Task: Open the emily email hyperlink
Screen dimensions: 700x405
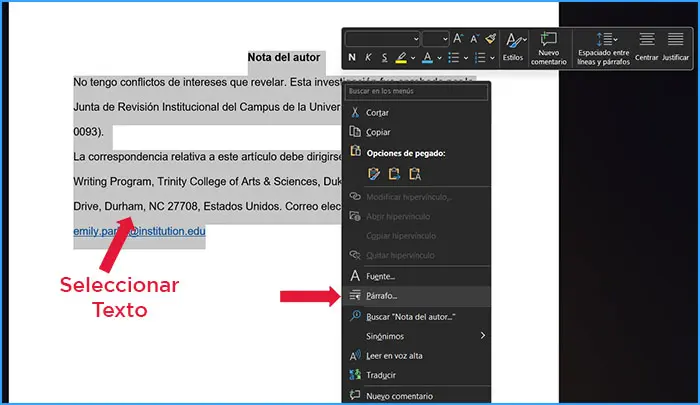Action: 139,231
